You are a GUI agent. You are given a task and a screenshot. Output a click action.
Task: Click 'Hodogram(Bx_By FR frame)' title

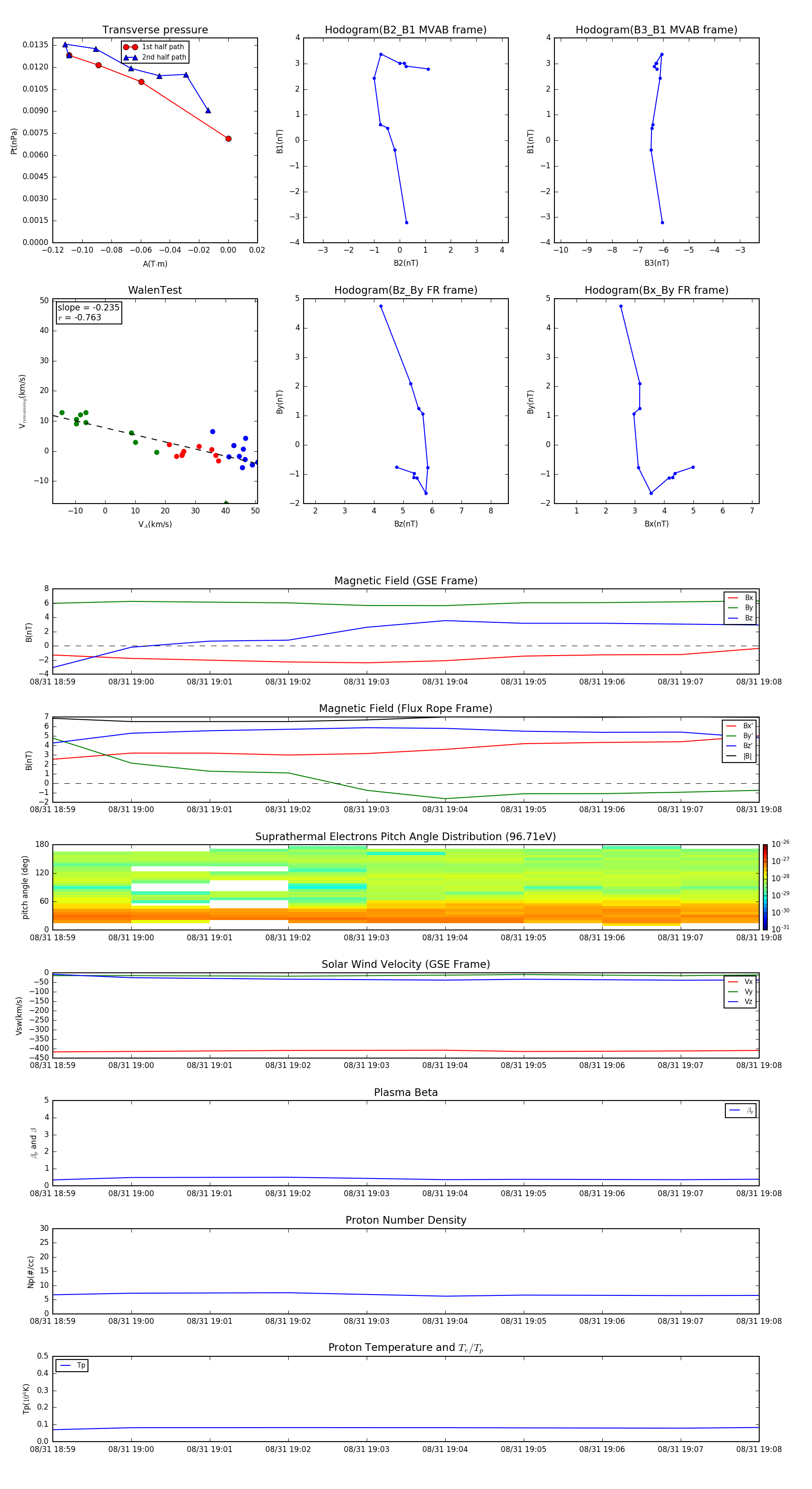tap(656, 290)
